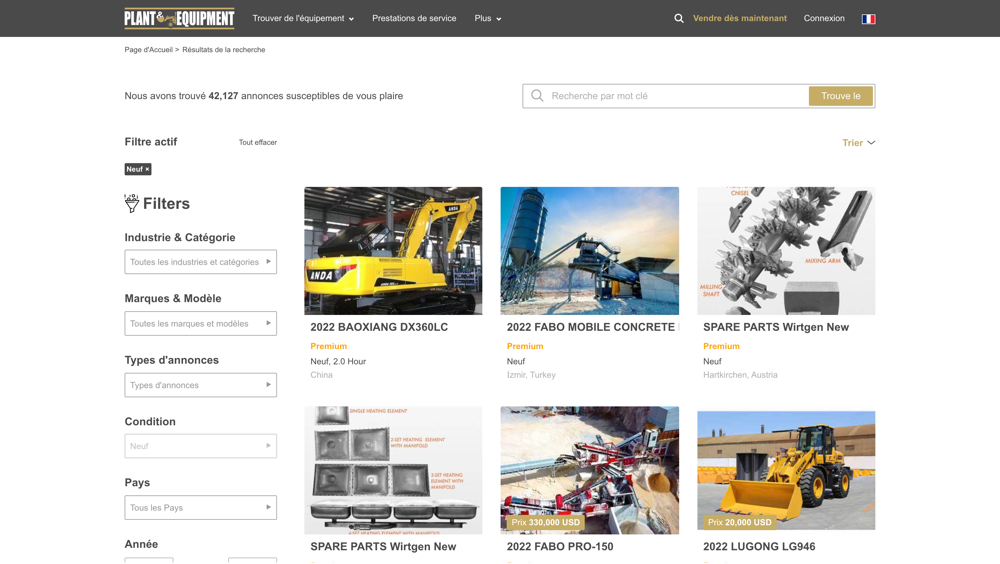
Task: Click the Plant & Equipment logo
Action: pyautogui.click(x=179, y=19)
